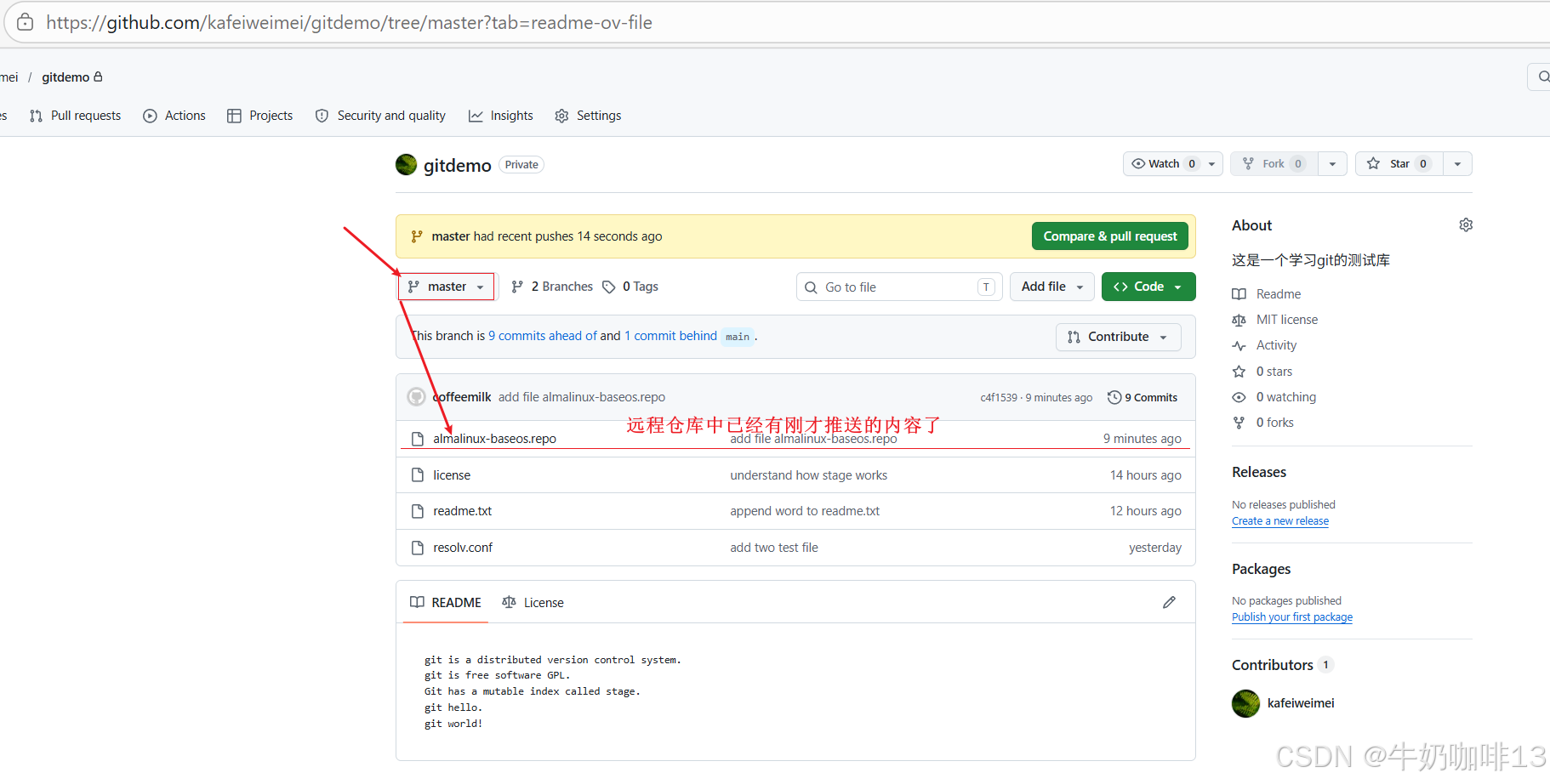Open the Settings tab
The height and width of the screenshot is (784, 1550).
(588, 116)
